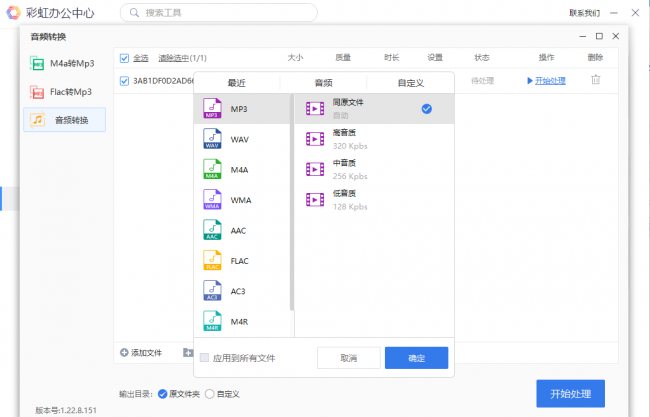
Task: Enable the 应用到所有文件 checkbox
Action: [x=204, y=358]
